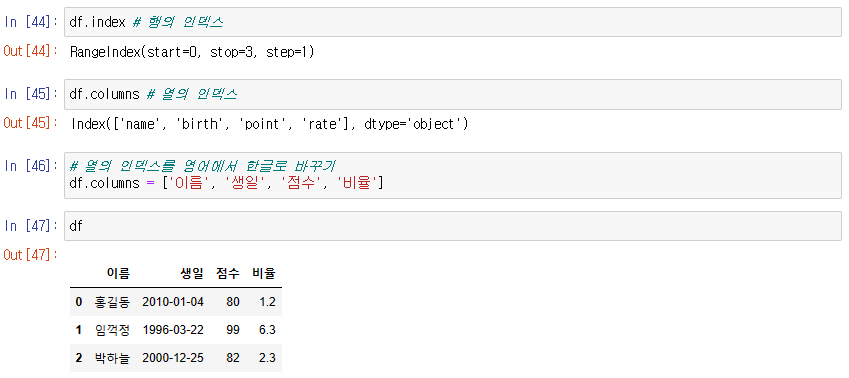Click the 점수 column header
The height and width of the screenshot is (378, 849).
[x=227, y=273]
